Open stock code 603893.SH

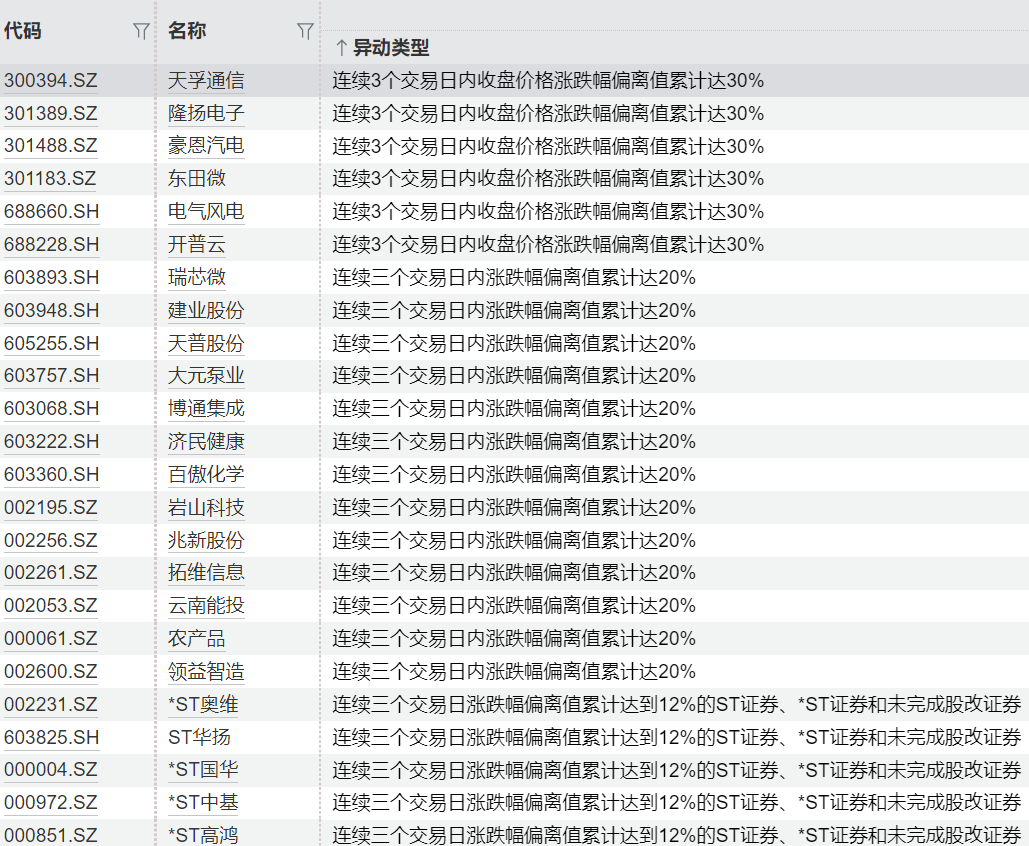tap(52, 278)
